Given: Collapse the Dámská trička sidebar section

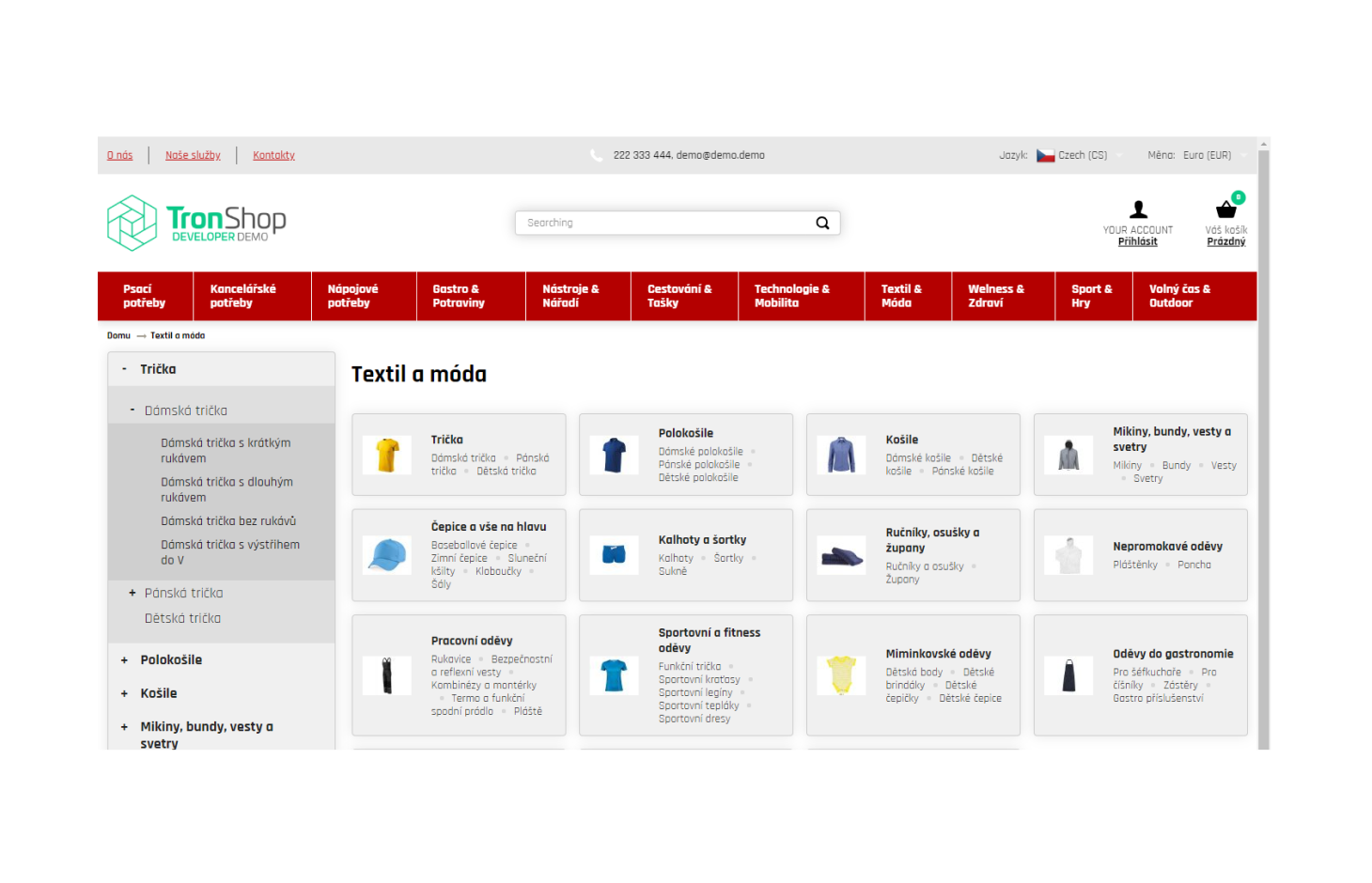Looking at the screenshot, I should tap(133, 411).
